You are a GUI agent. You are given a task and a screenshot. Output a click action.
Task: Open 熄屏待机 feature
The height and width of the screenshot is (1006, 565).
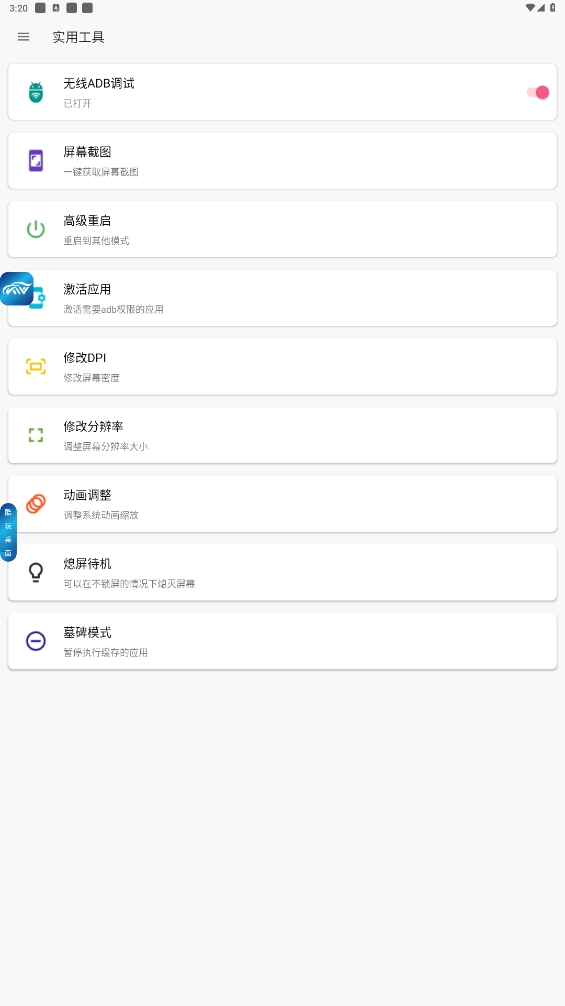click(x=282, y=572)
